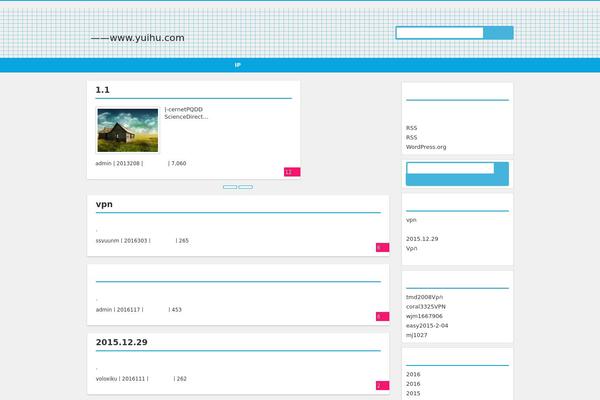Screen dimensions: 600x400
Task: Open voloeiku author link
Action: click(x=106, y=379)
